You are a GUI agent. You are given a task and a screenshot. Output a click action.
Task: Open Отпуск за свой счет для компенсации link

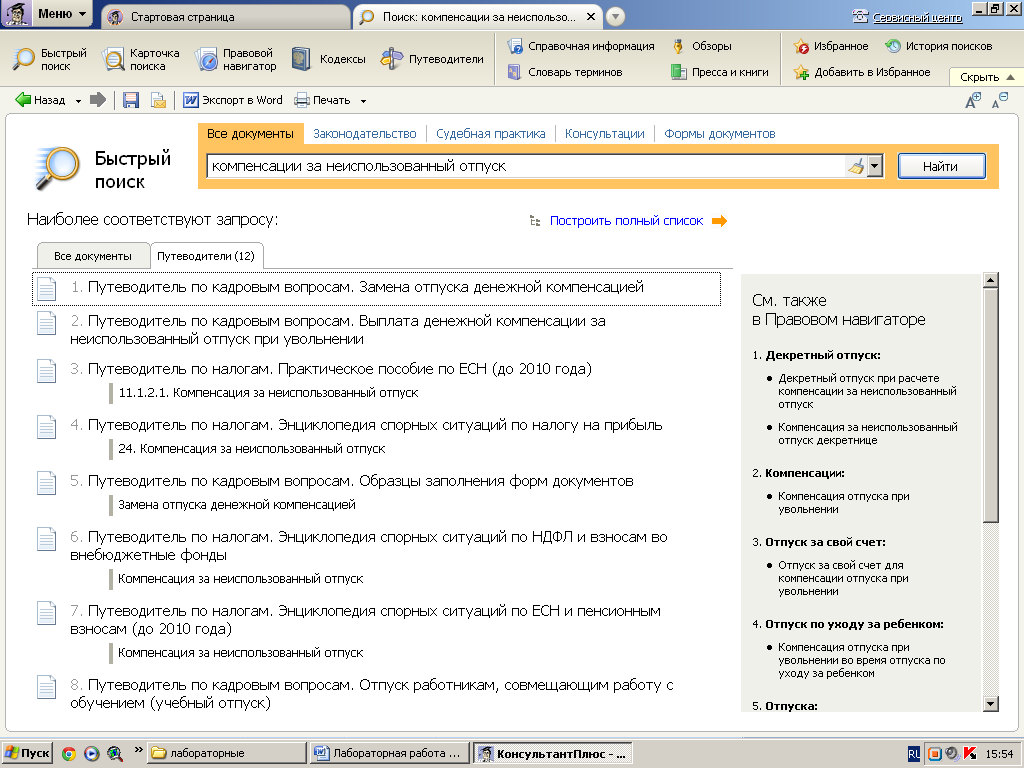(x=843, y=579)
